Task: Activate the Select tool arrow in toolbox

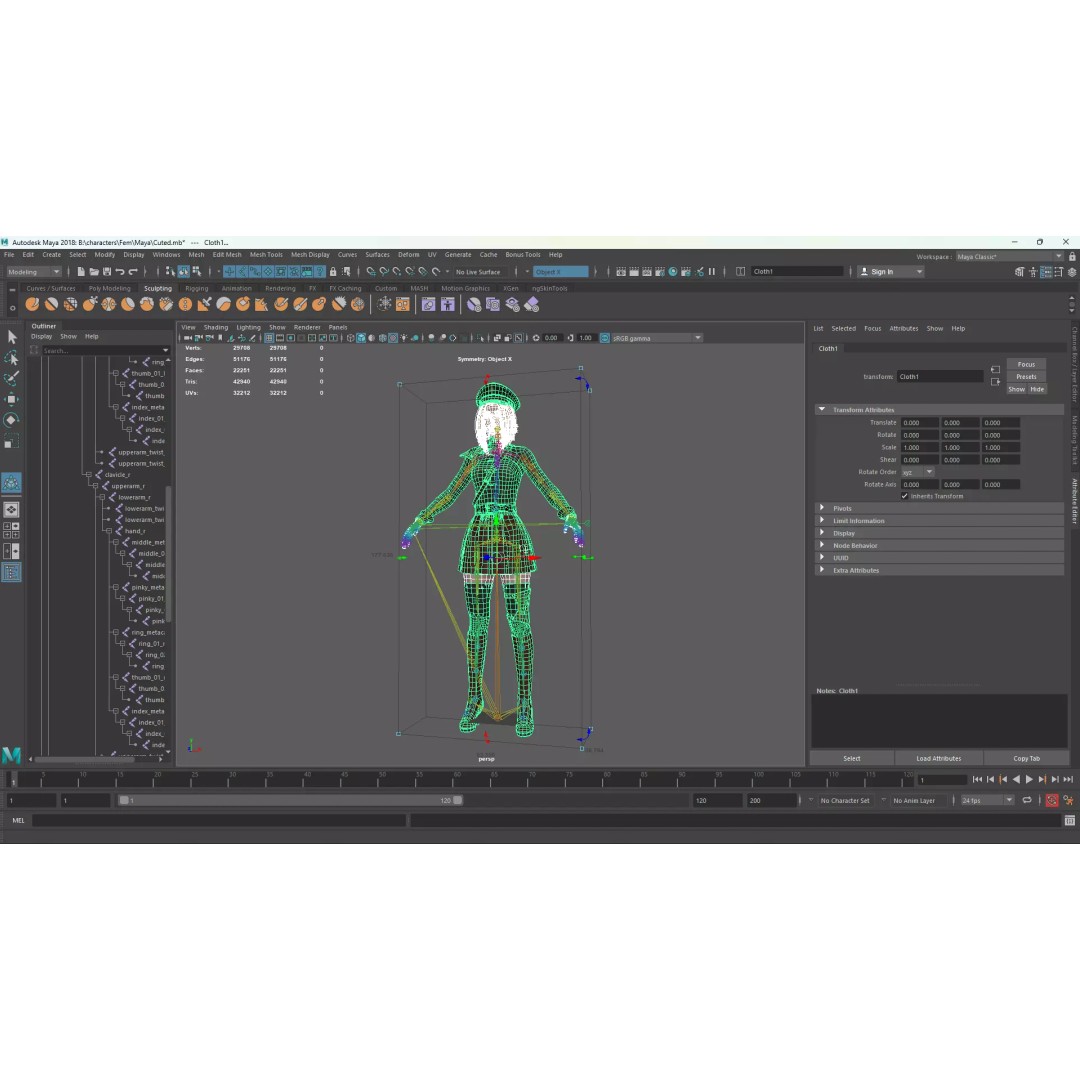Action: [12, 337]
